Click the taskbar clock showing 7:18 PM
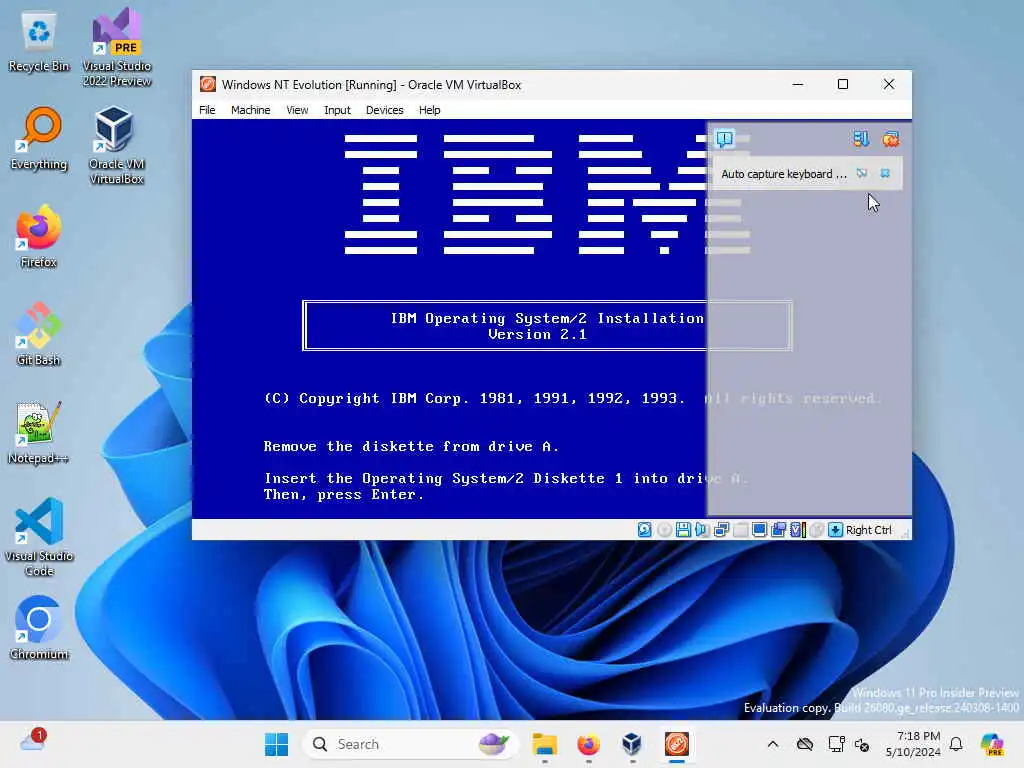 pos(913,744)
